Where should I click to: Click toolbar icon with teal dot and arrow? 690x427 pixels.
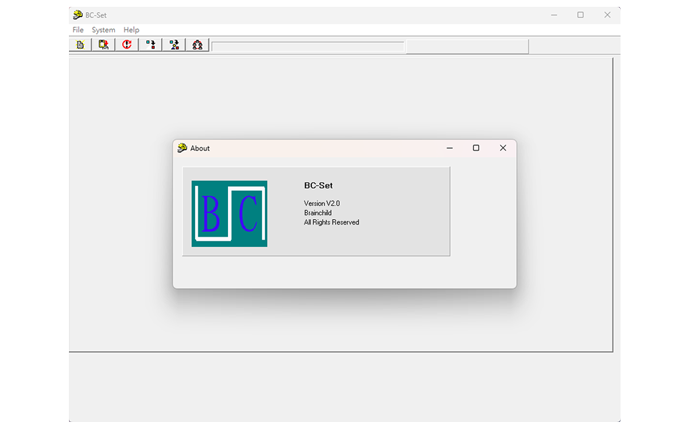(x=150, y=45)
